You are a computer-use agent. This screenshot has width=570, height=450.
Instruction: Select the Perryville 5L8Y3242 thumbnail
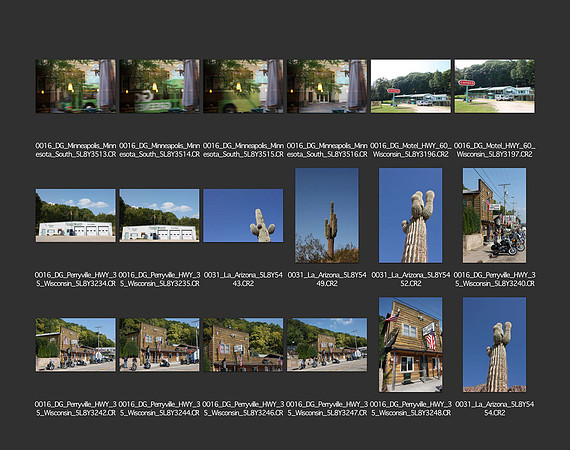[x=76, y=345]
